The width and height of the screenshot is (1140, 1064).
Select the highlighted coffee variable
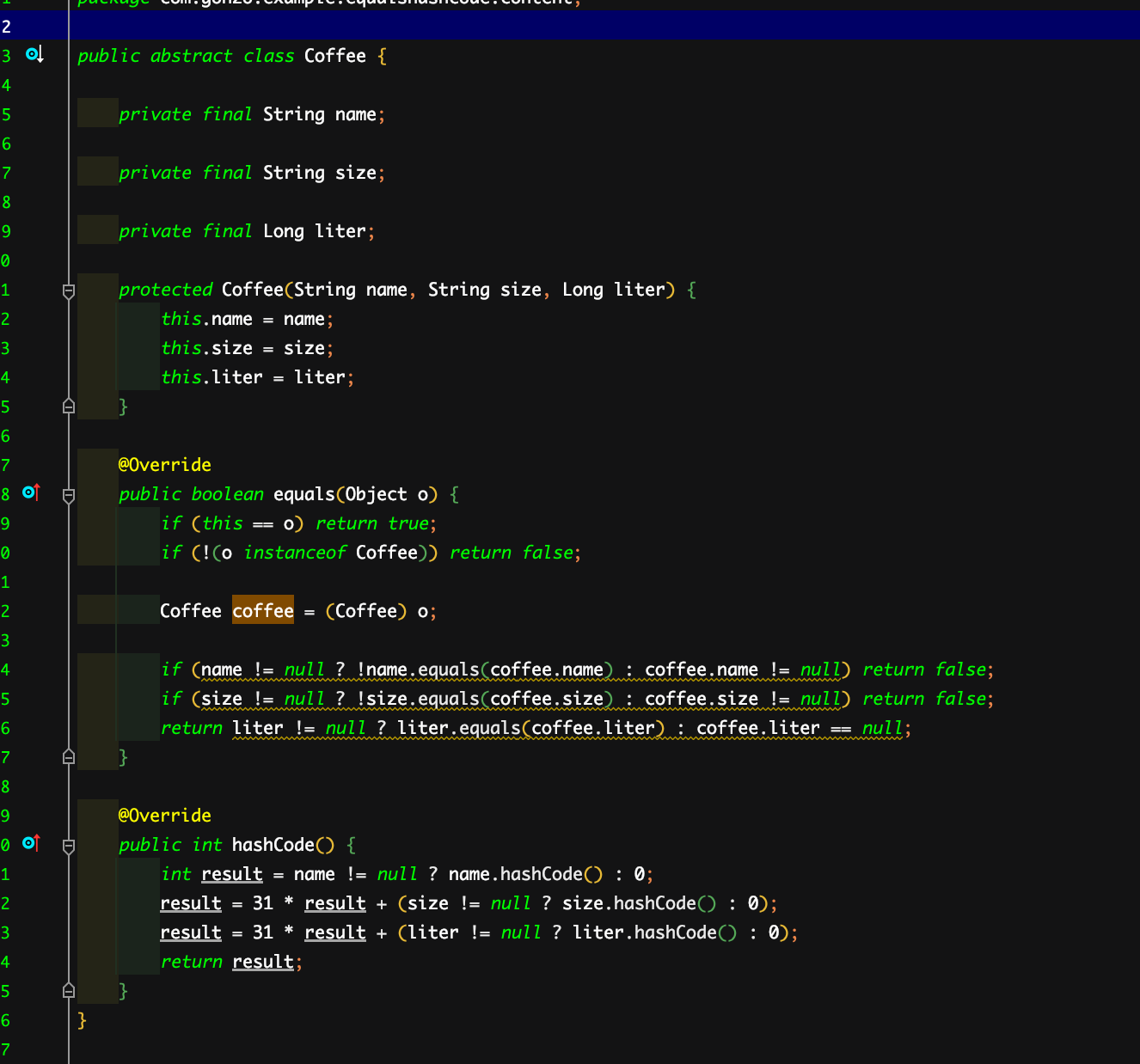click(262, 610)
